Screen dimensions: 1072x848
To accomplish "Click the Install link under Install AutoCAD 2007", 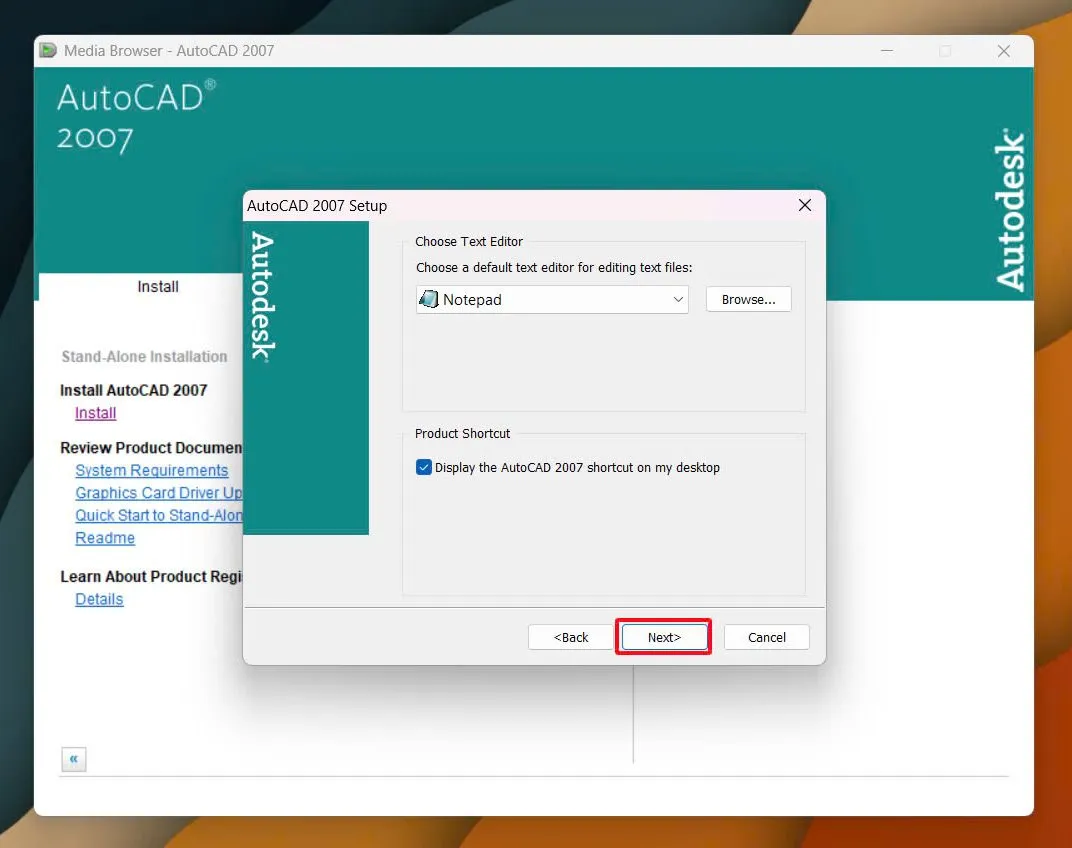I will click(x=96, y=413).
